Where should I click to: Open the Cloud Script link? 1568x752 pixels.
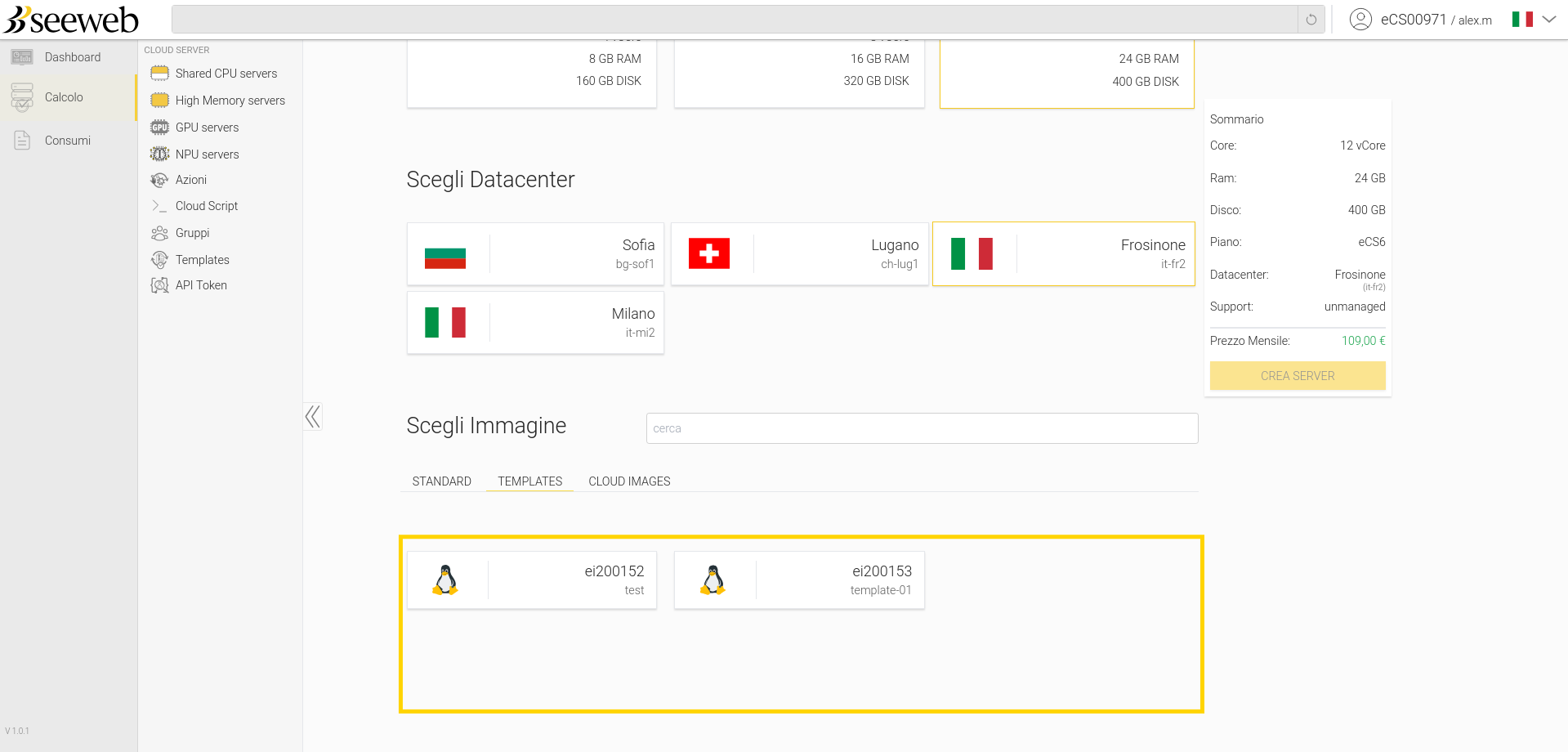tap(207, 206)
